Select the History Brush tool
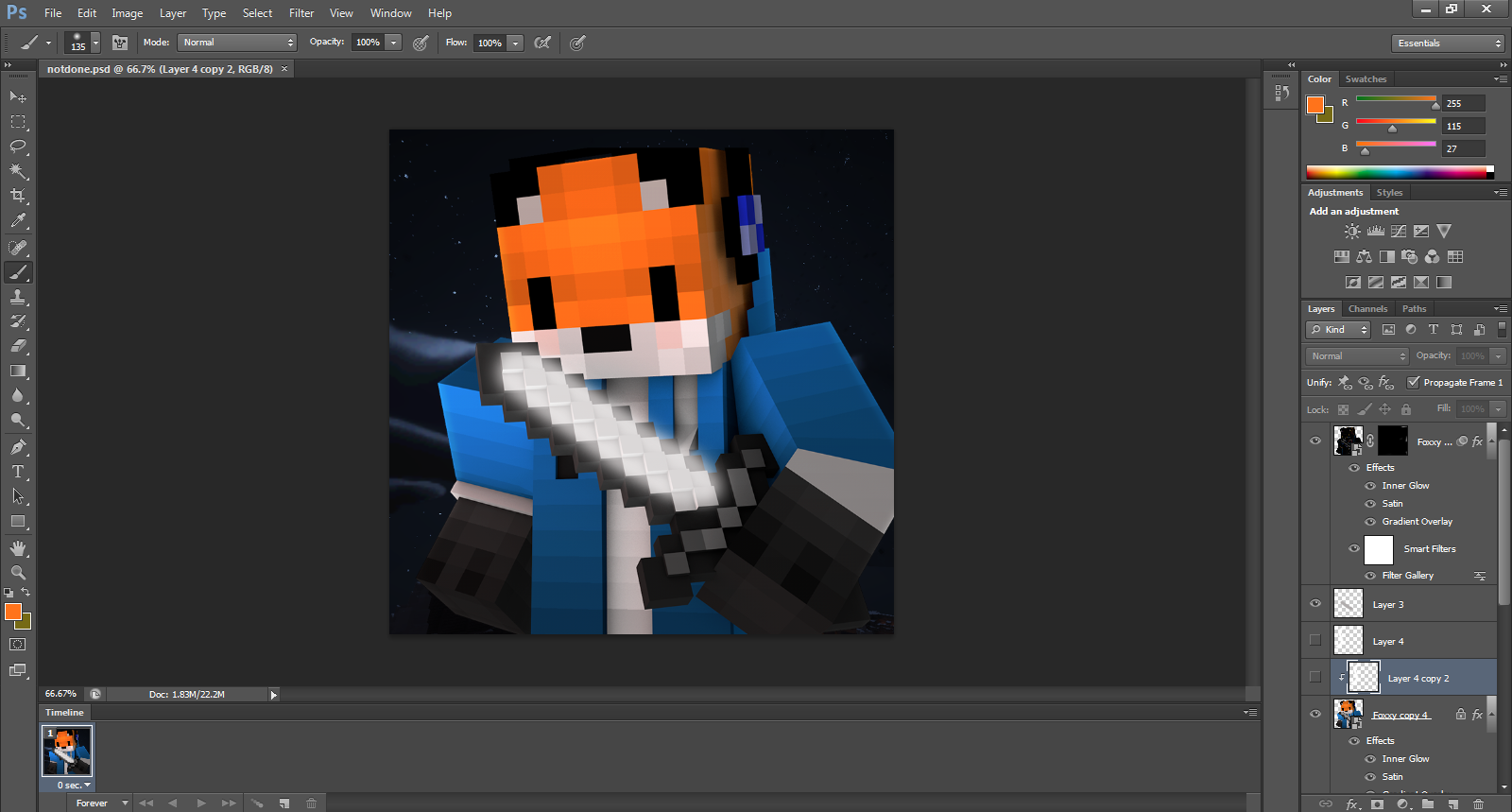This screenshot has height=812, width=1512. coord(18,321)
